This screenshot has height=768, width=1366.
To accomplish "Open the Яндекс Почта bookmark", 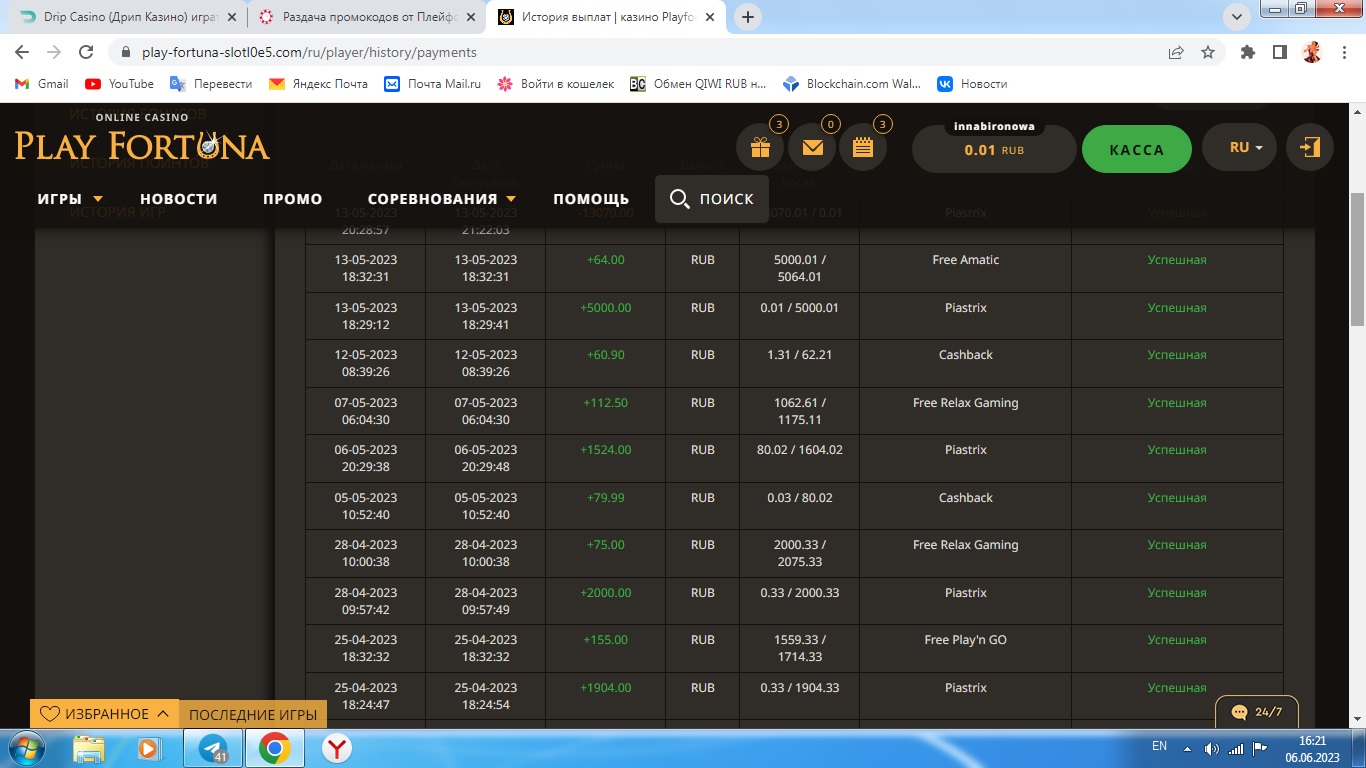I will pos(319,84).
